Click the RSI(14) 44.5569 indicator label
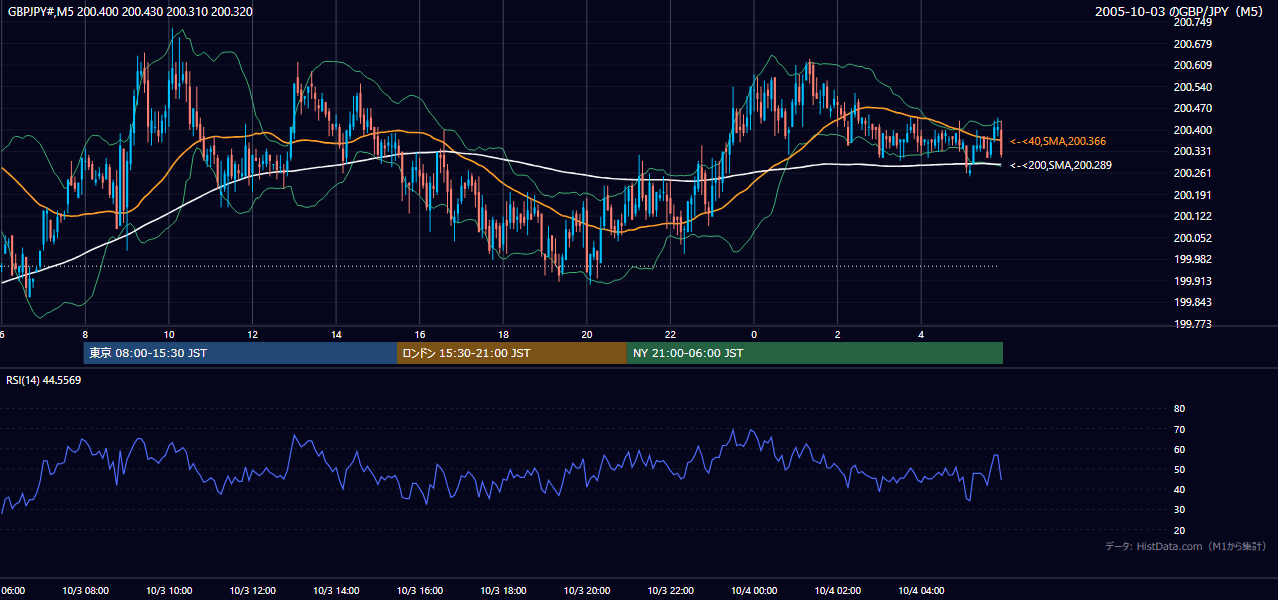The height and width of the screenshot is (600, 1278). tap(44, 380)
